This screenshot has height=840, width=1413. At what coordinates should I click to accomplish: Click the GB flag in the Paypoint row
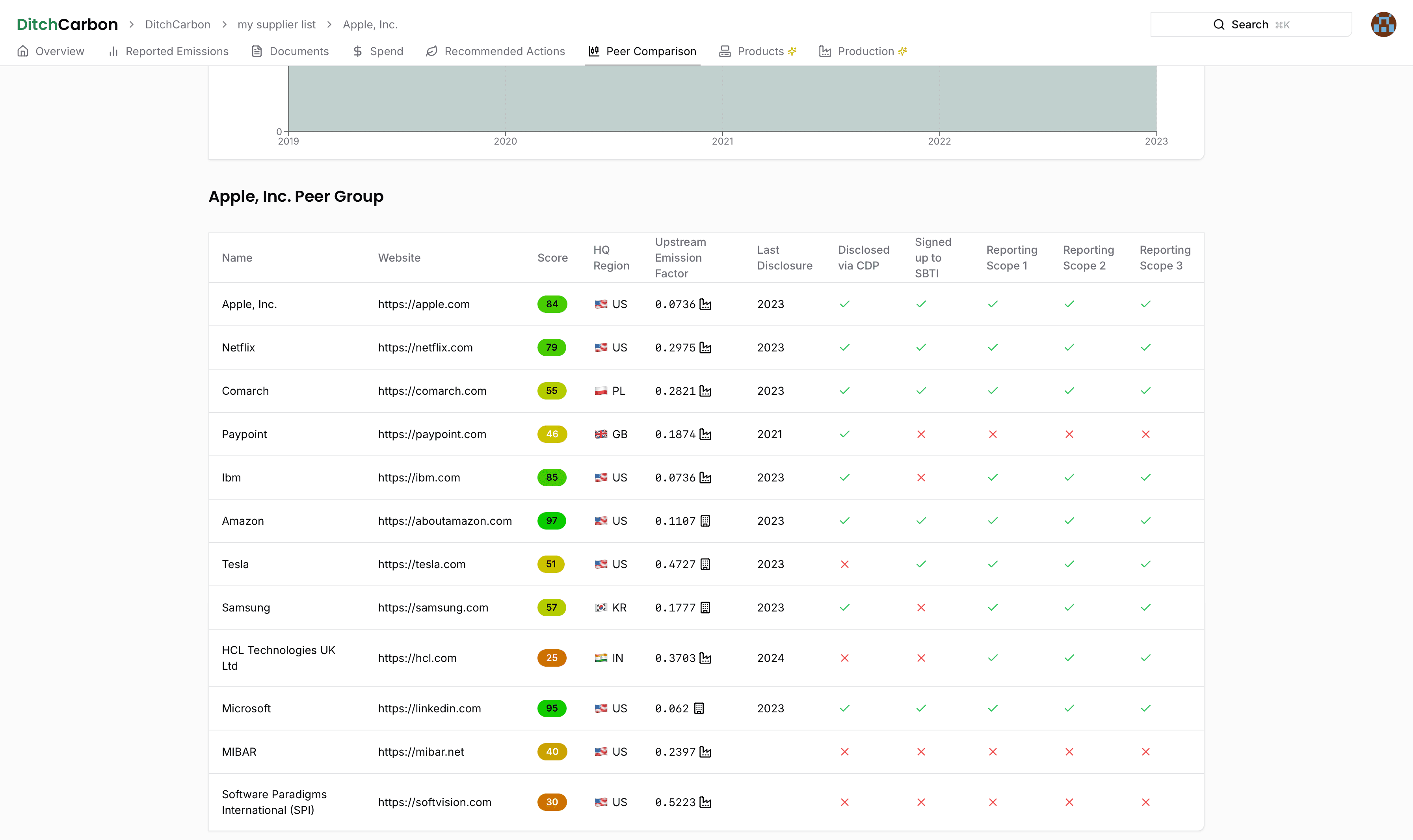tap(601, 434)
